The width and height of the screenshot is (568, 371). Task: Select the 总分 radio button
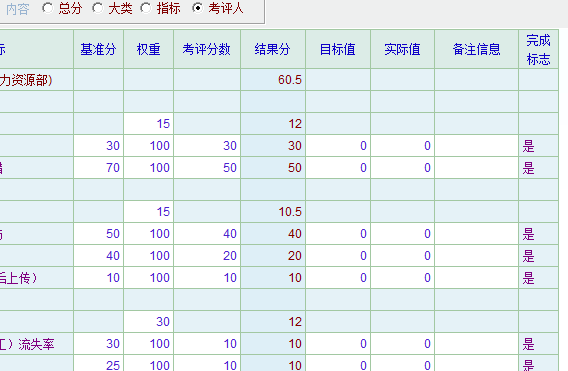point(47,8)
